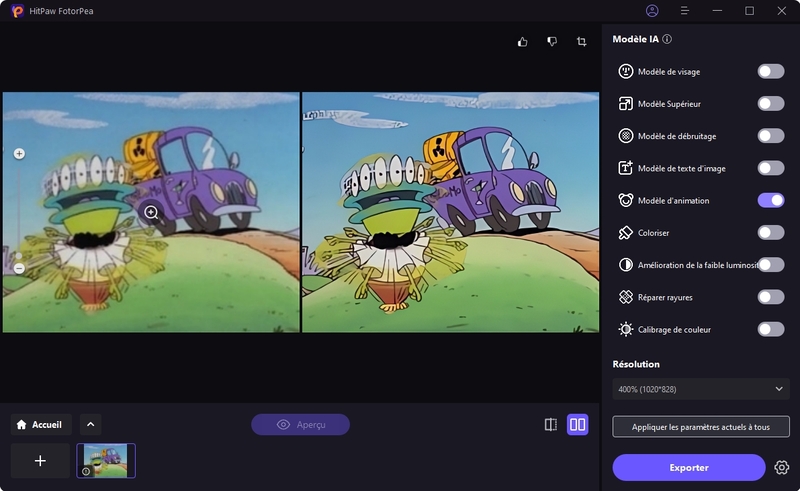Screen dimensions: 800x491
Task: Disable the Modèle d'animation toggle
Action: [x=771, y=200]
